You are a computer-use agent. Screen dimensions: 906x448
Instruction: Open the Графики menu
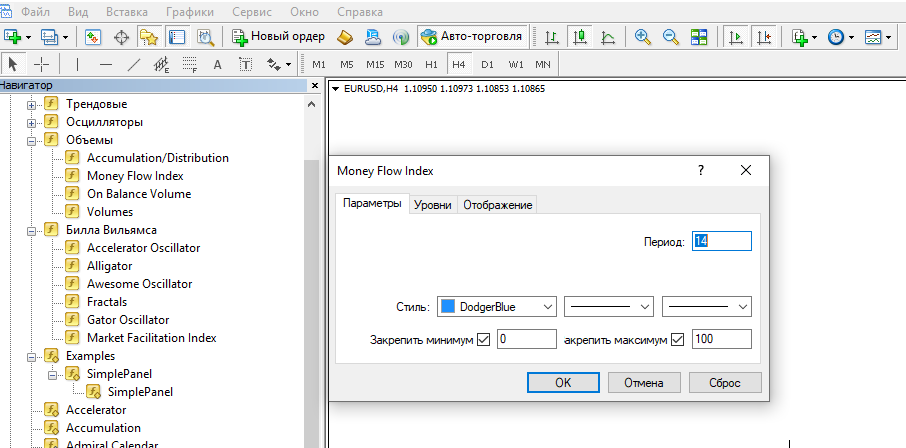(190, 12)
